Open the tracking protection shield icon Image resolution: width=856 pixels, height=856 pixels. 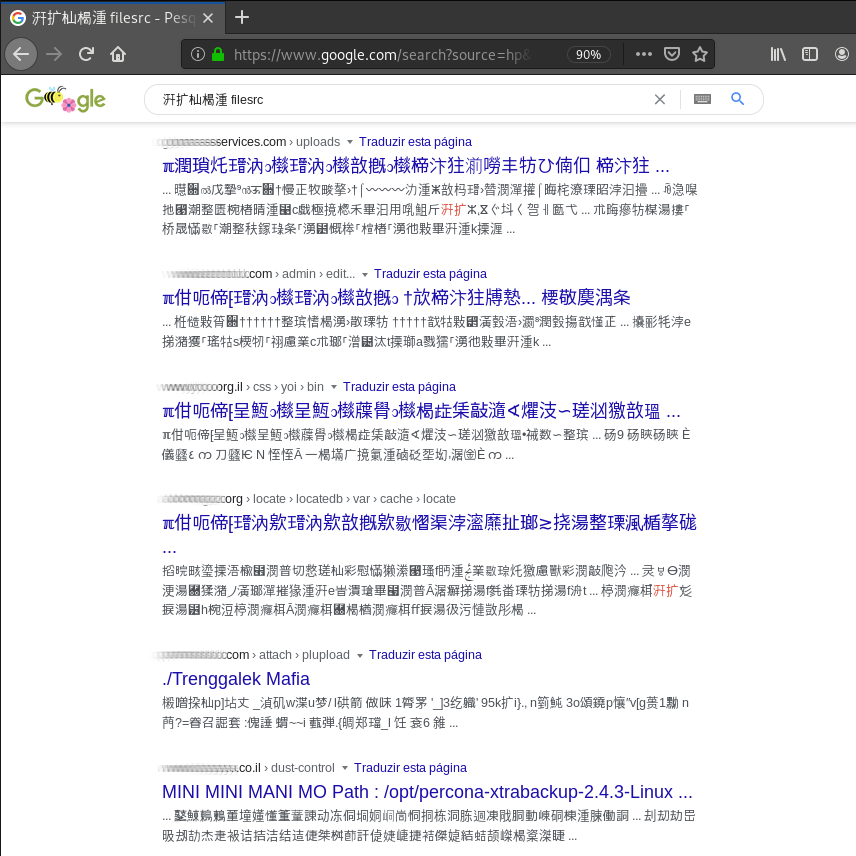coord(198,54)
